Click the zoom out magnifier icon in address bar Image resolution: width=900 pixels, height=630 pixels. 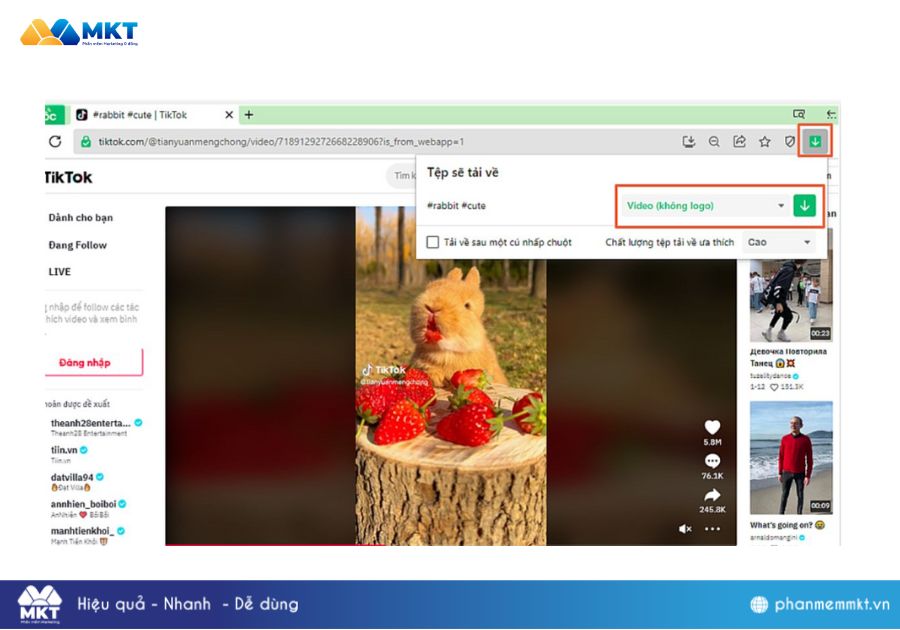(x=714, y=142)
